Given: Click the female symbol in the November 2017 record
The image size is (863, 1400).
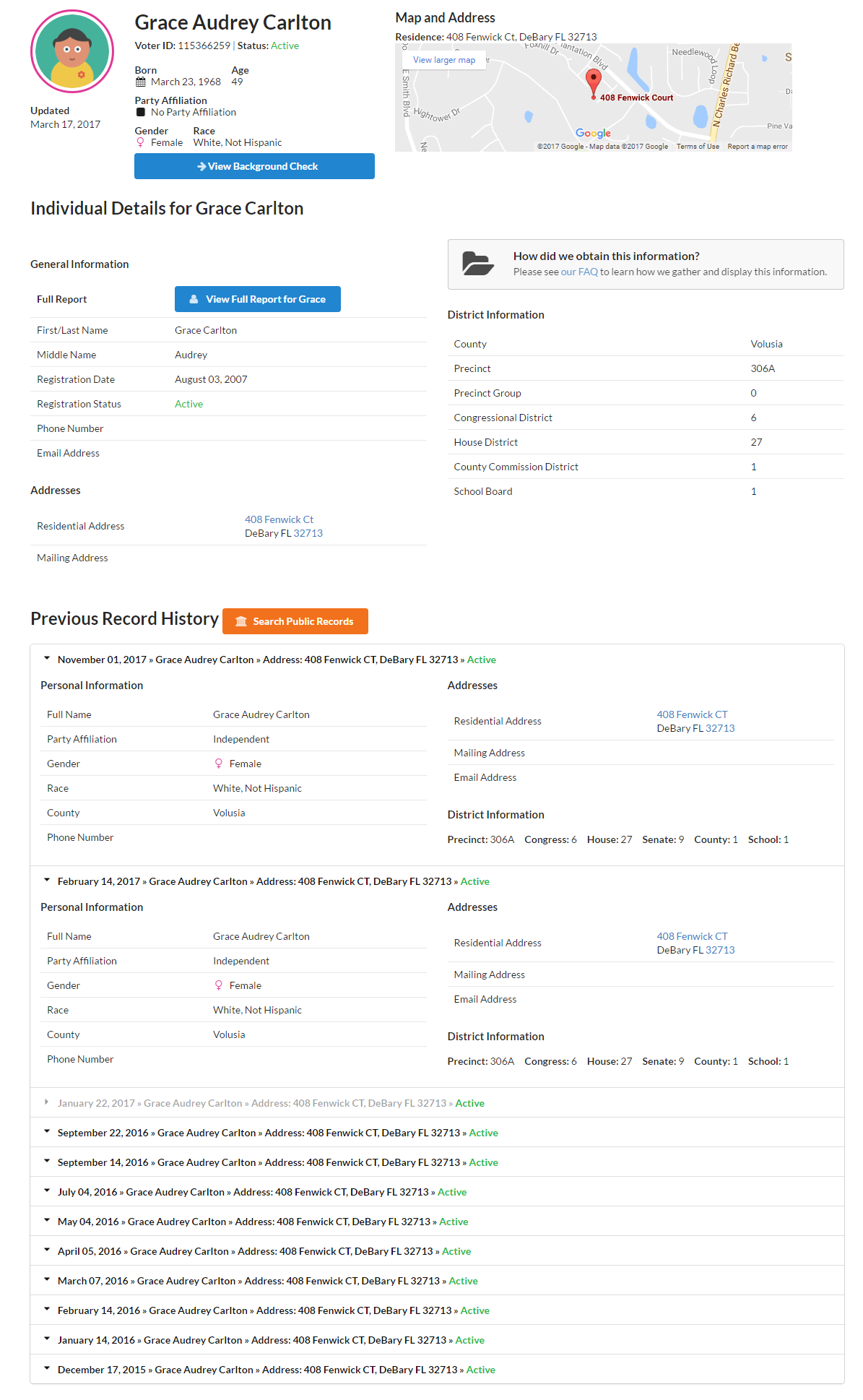Looking at the screenshot, I should [219, 764].
